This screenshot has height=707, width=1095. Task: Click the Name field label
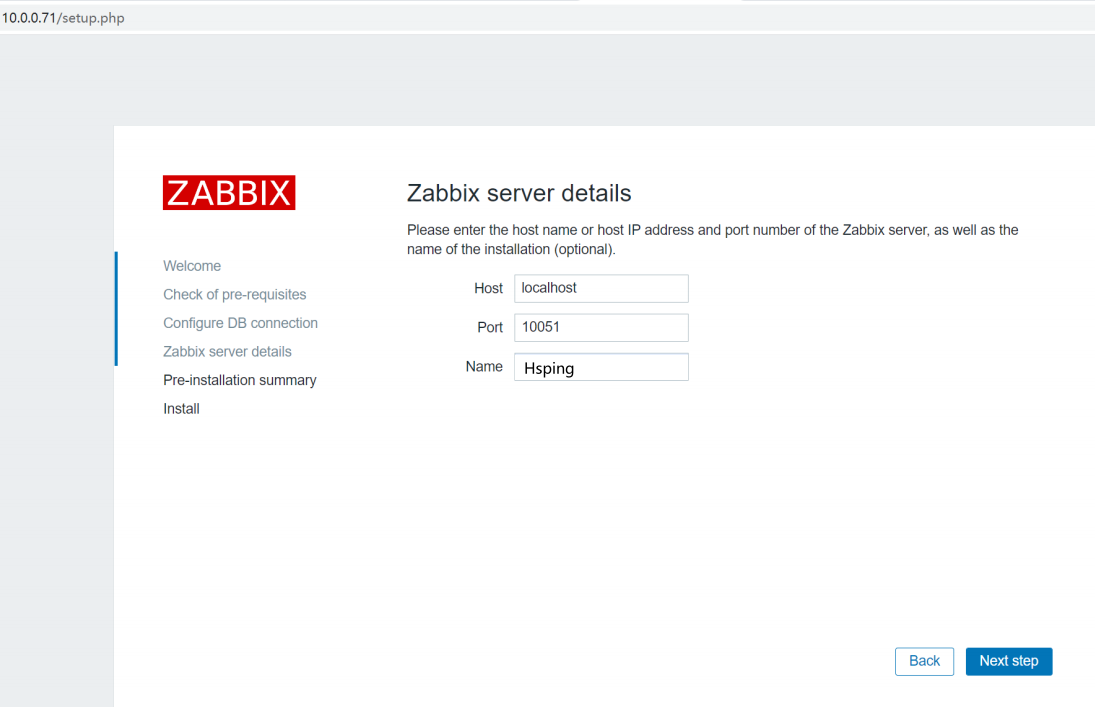pos(484,367)
